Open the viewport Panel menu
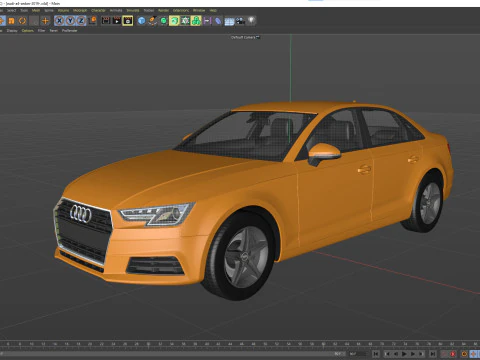The width and height of the screenshot is (480, 360). coord(54,31)
